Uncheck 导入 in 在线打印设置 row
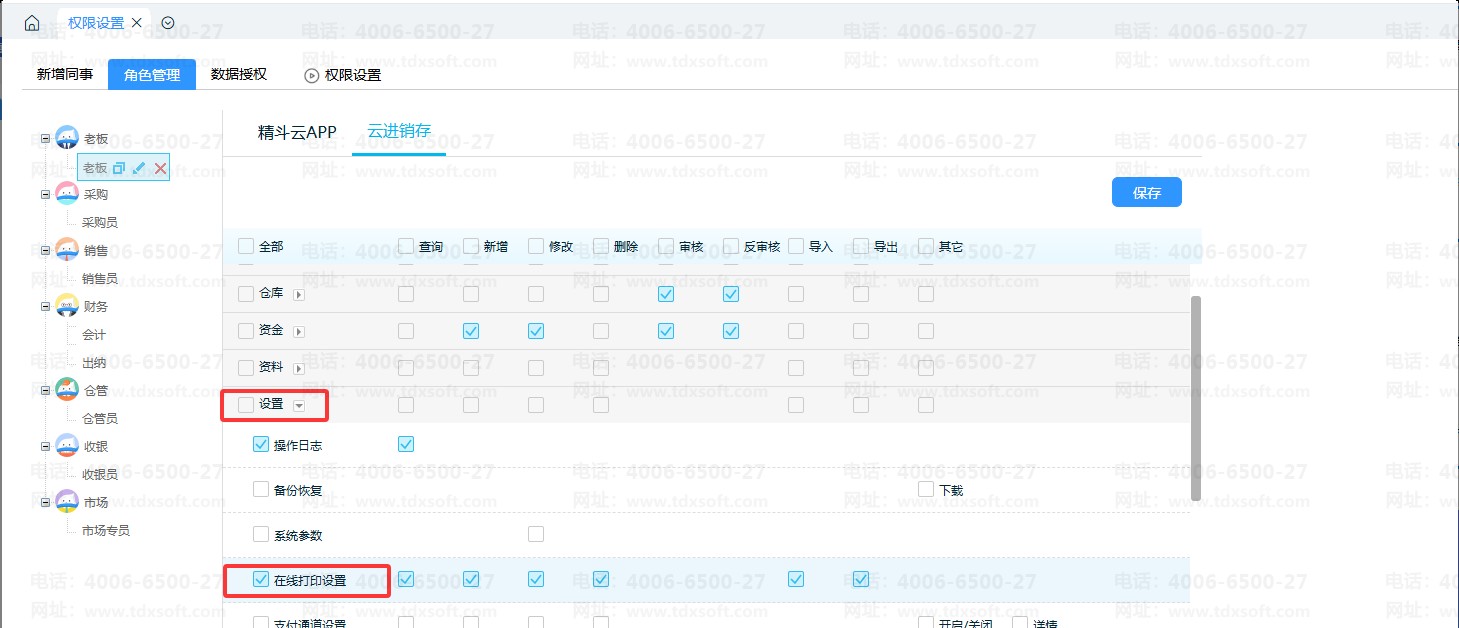This screenshot has width=1459, height=628. coord(796,579)
